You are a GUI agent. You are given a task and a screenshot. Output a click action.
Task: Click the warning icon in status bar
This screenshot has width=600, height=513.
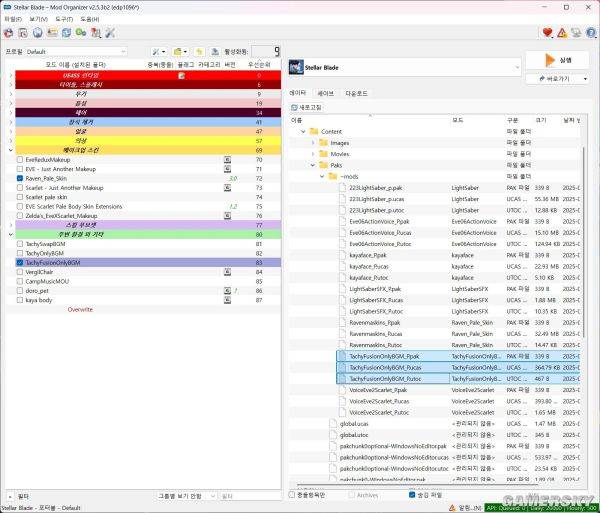(x=452, y=508)
